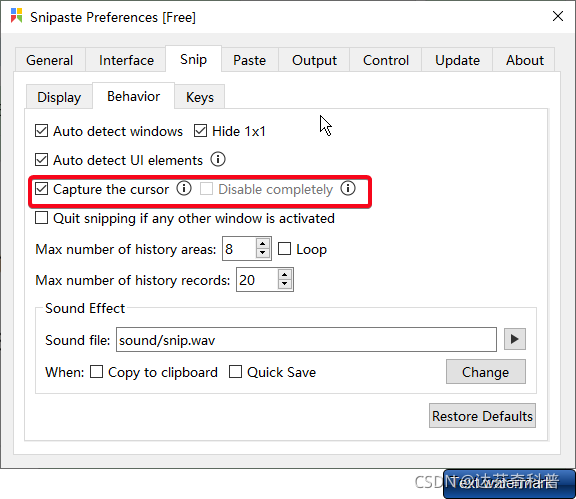Decrease max number of history areas
This screenshot has height=499, width=576.
(263, 253)
